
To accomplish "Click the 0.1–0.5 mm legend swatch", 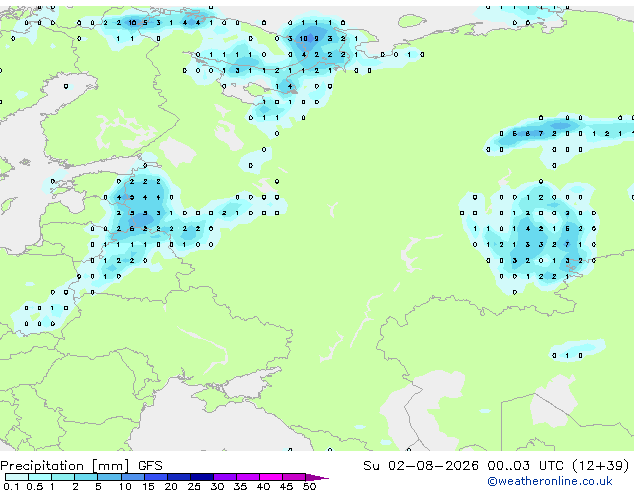I will (17, 477).
